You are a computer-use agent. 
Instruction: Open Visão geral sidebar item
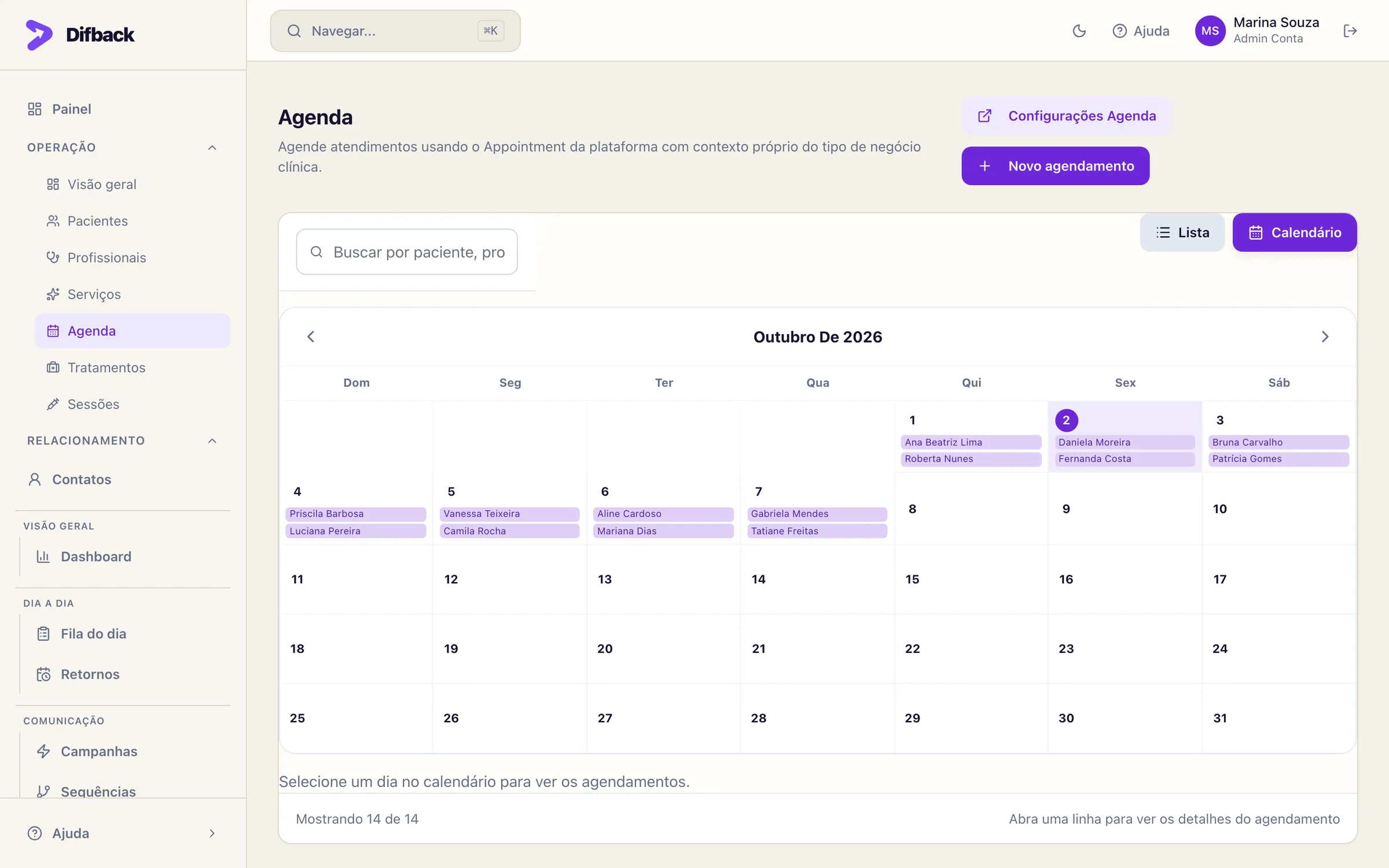(x=133, y=184)
